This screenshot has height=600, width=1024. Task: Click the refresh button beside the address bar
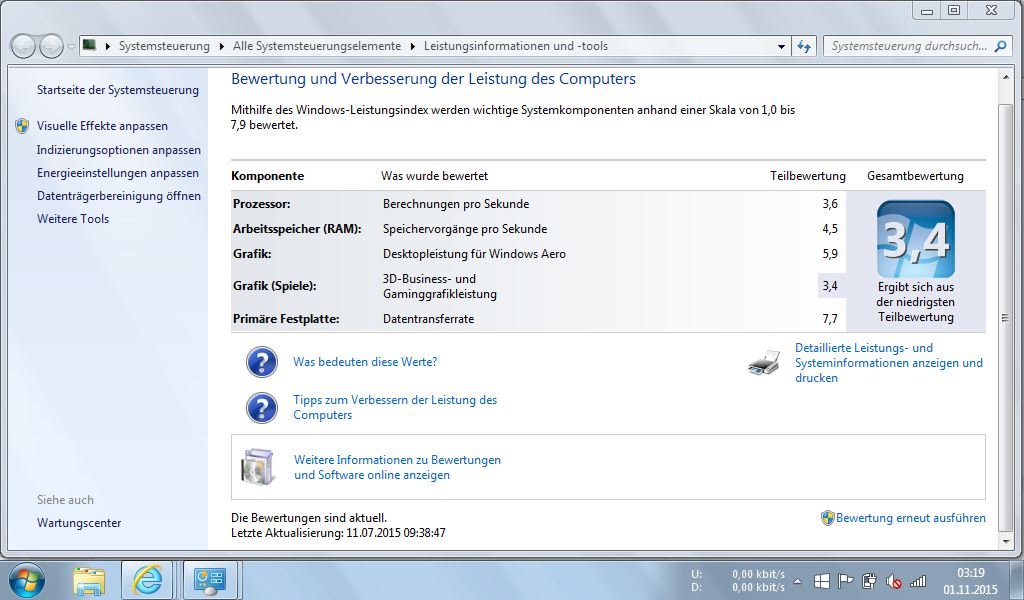pos(804,46)
